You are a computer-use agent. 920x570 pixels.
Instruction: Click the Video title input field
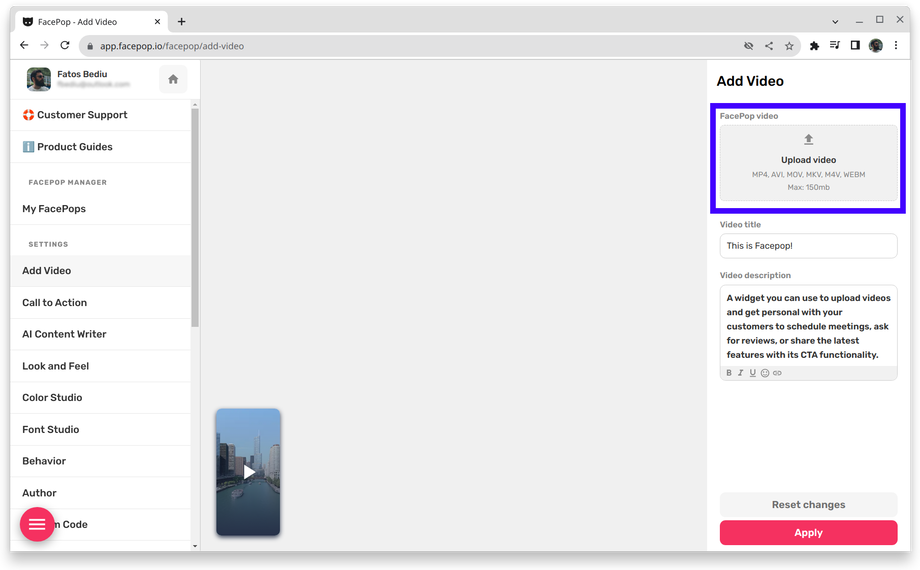tap(809, 246)
